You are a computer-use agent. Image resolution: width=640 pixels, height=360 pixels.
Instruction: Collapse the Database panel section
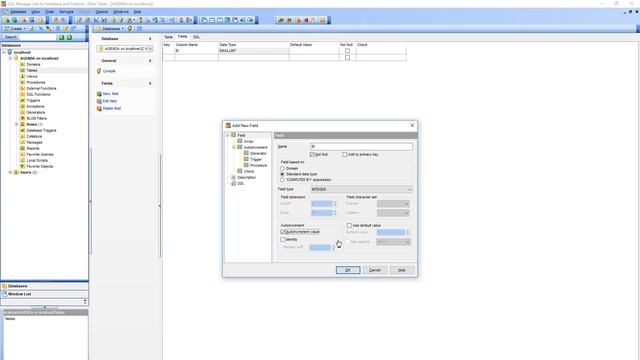[150, 39]
